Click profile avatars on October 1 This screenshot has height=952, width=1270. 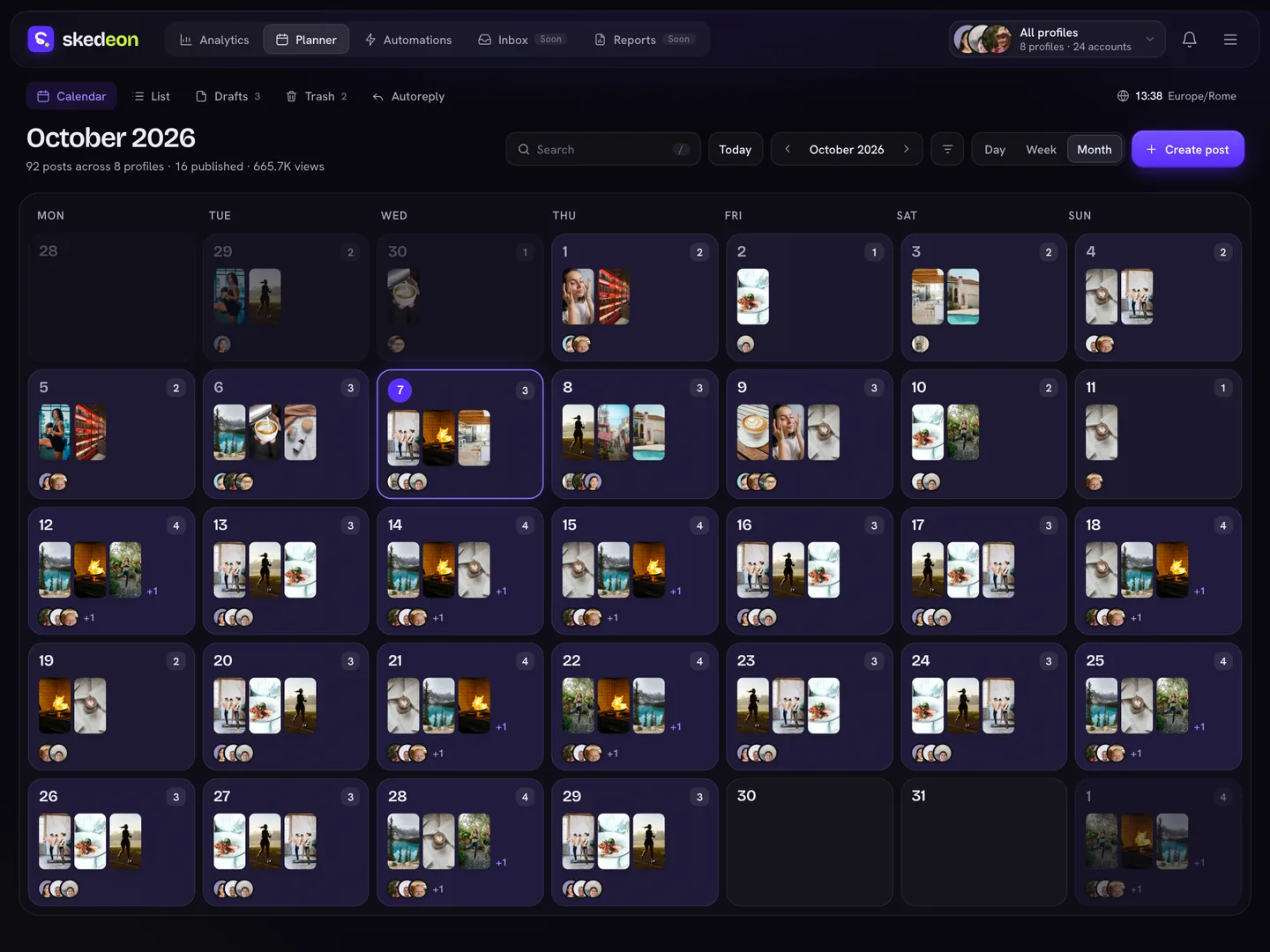click(x=577, y=344)
